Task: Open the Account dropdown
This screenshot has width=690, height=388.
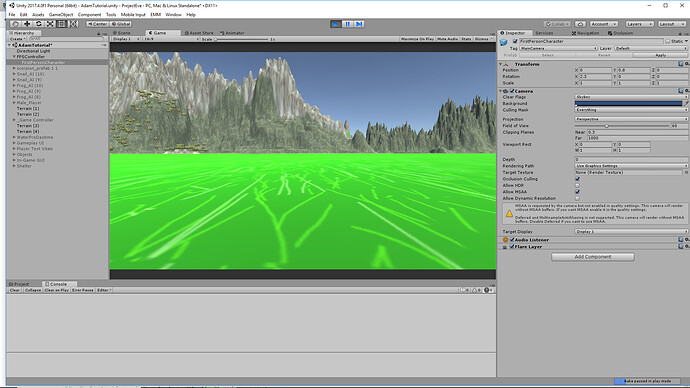Action: click(603, 24)
